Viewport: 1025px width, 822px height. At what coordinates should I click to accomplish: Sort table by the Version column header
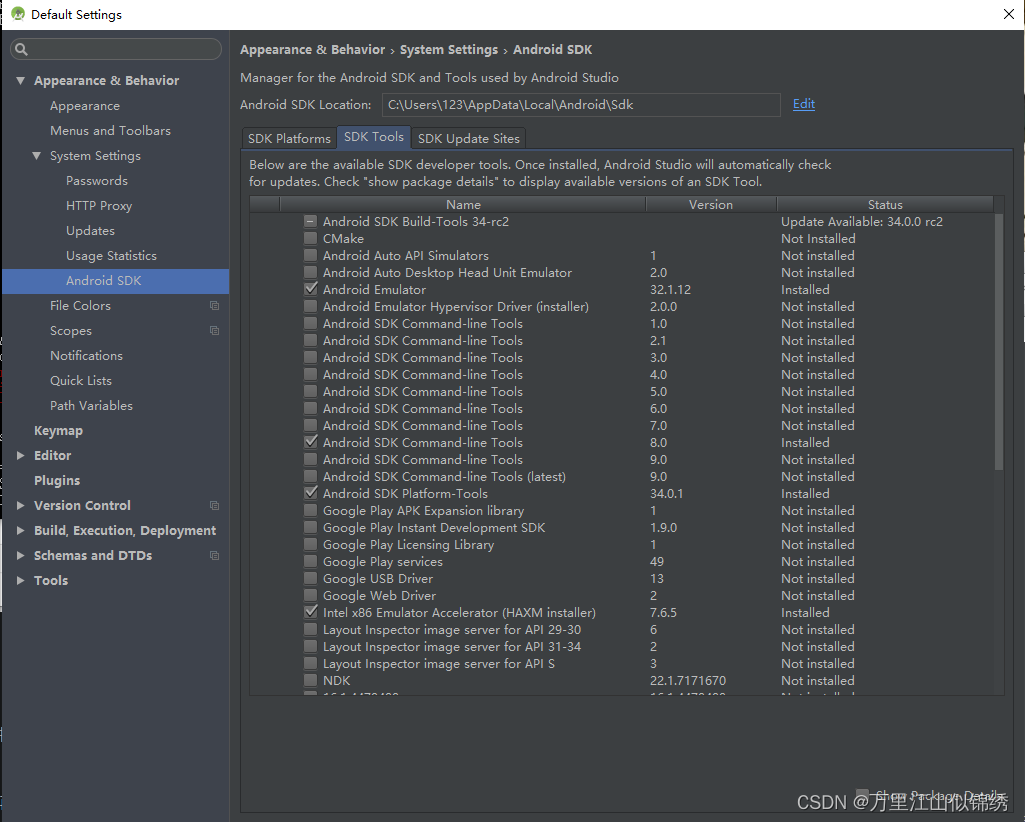[x=711, y=205]
